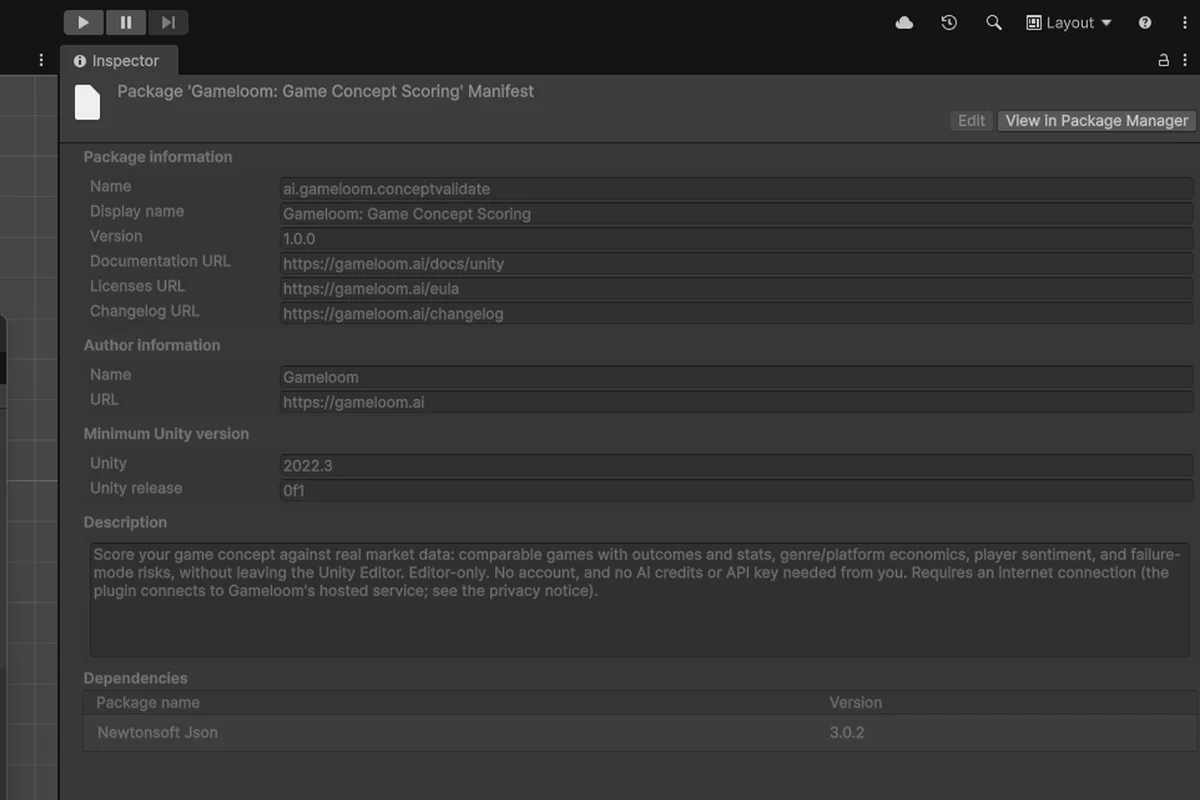Click the Description text area
Image resolution: width=1200 pixels, height=800 pixels.
point(640,599)
